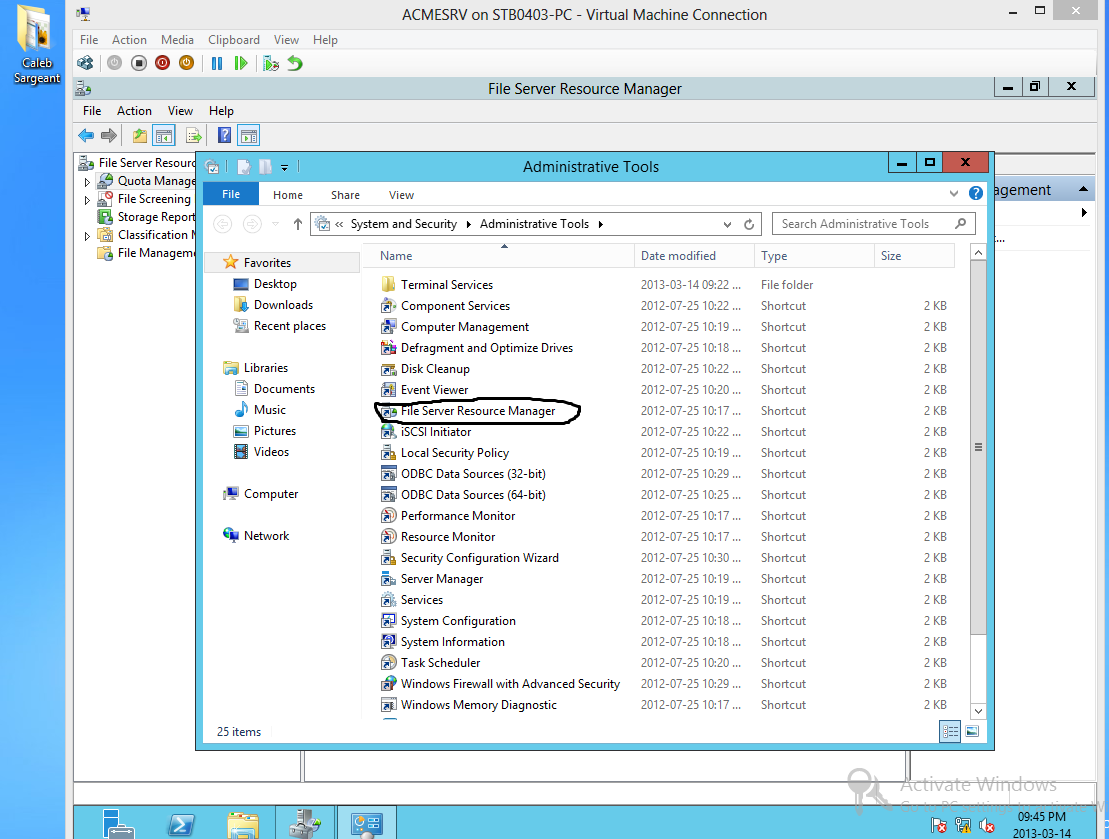Image resolution: width=1109 pixels, height=839 pixels.
Task: Click Action Center flag tray icon
Action: click(x=939, y=825)
